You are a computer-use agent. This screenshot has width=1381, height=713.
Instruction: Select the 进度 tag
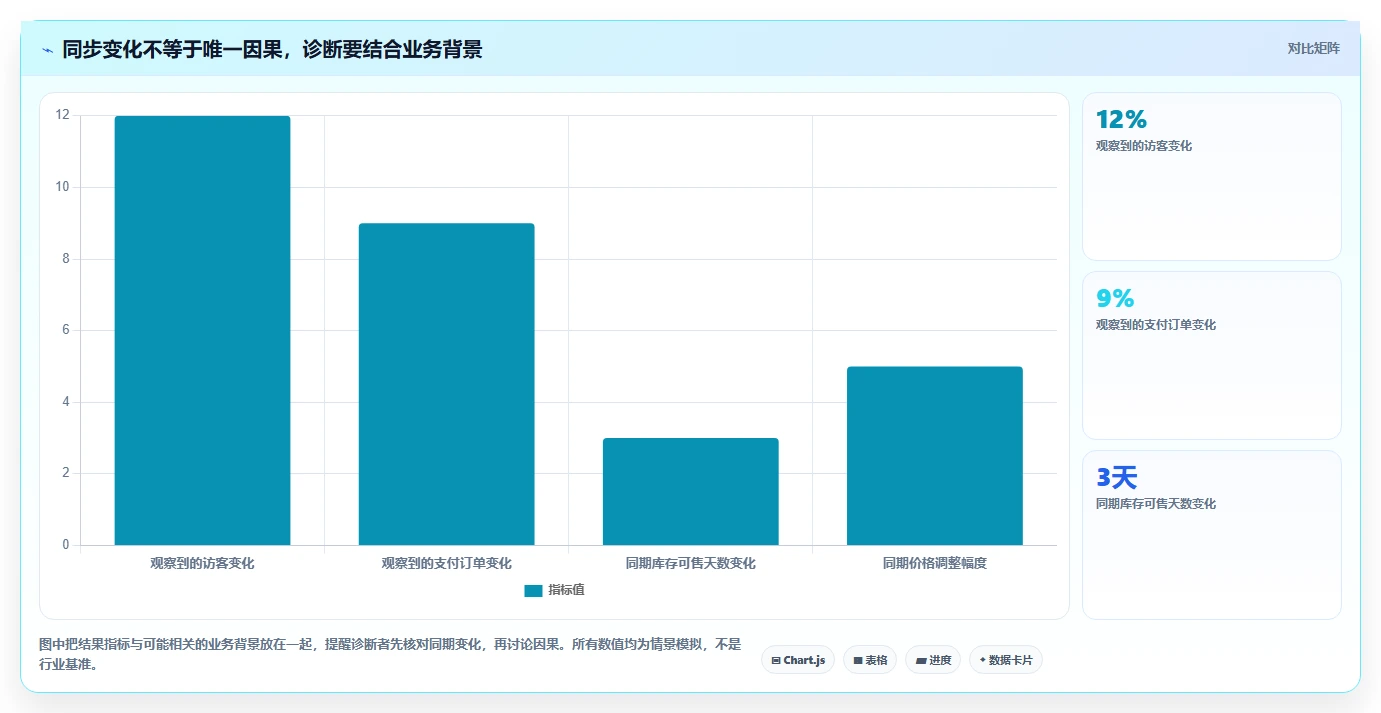(x=933, y=660)
